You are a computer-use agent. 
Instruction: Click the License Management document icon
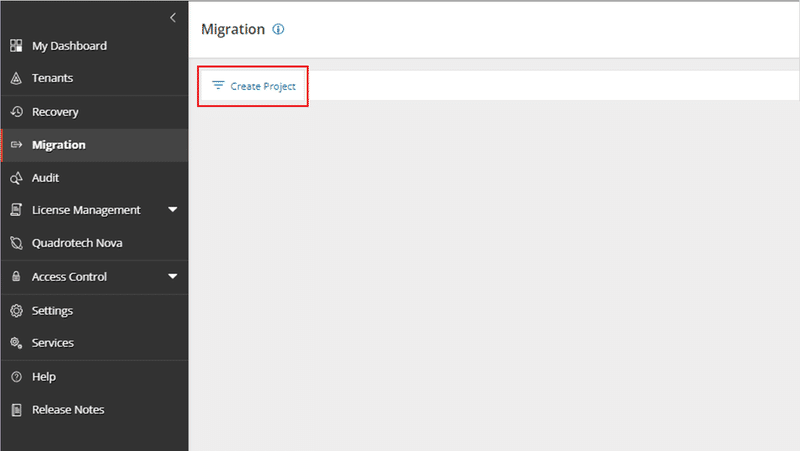click(16, 210)
